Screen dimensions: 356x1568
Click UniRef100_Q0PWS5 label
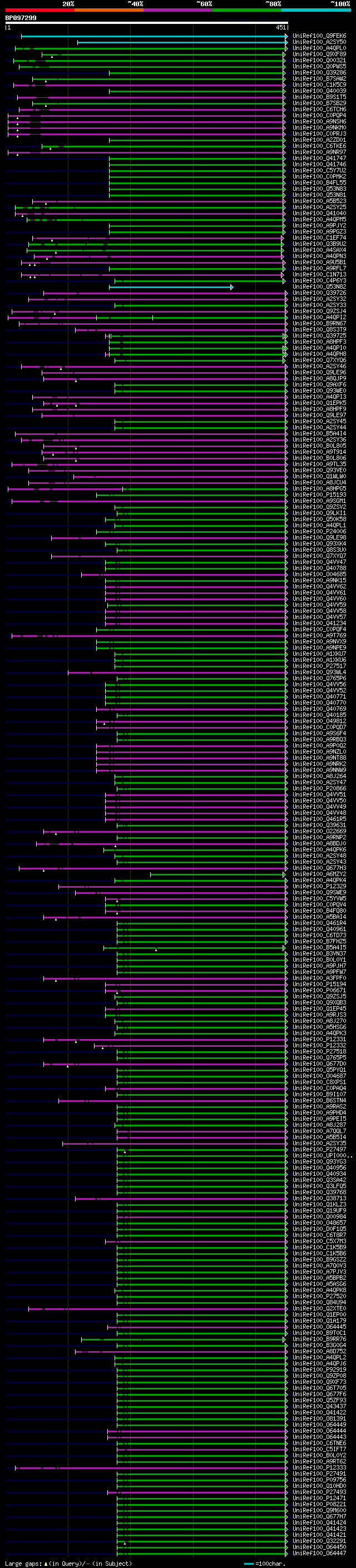tap(319, 66)
